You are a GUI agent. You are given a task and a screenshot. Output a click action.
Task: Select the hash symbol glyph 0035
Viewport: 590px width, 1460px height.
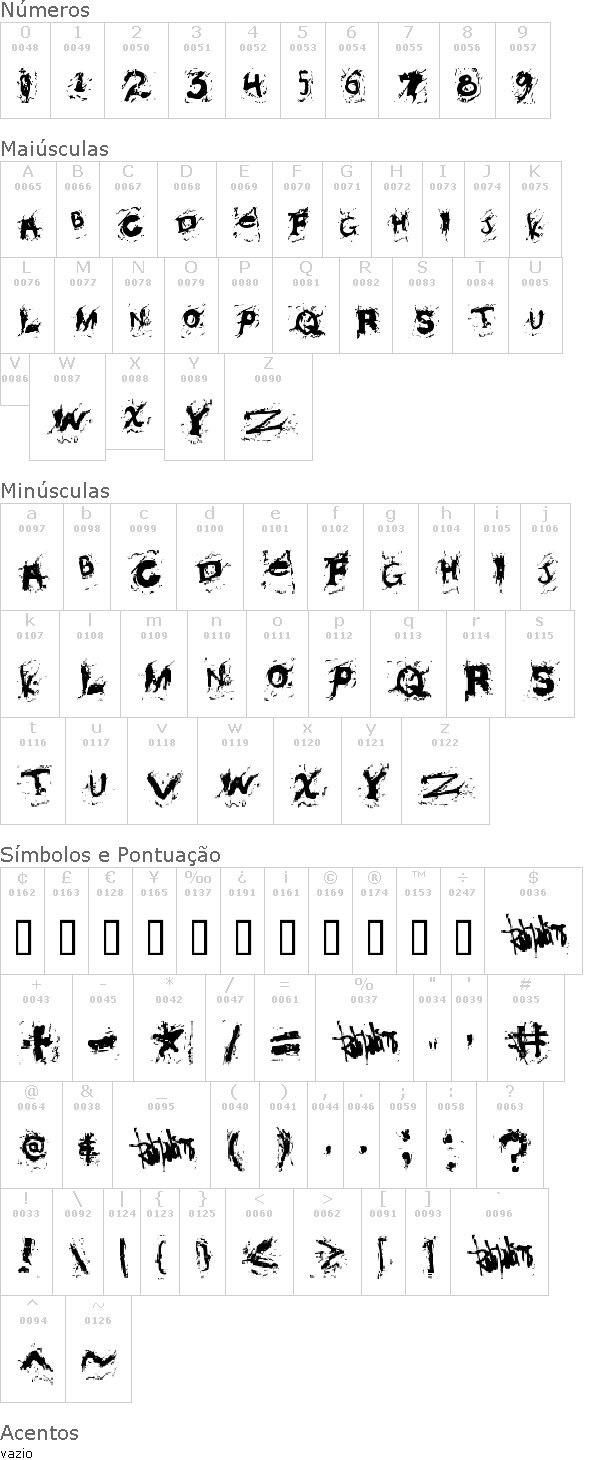[x=526, y=1029]
